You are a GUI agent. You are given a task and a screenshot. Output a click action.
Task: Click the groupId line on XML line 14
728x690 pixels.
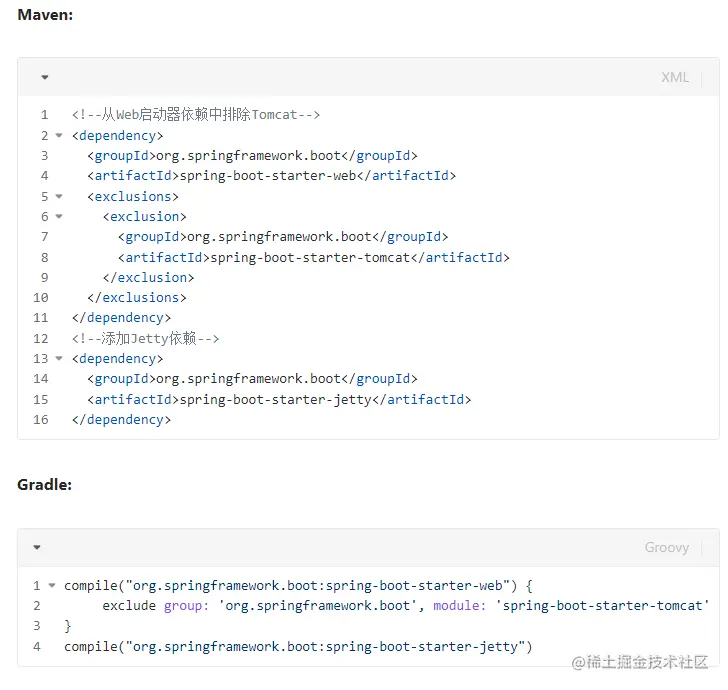(252, 379)
